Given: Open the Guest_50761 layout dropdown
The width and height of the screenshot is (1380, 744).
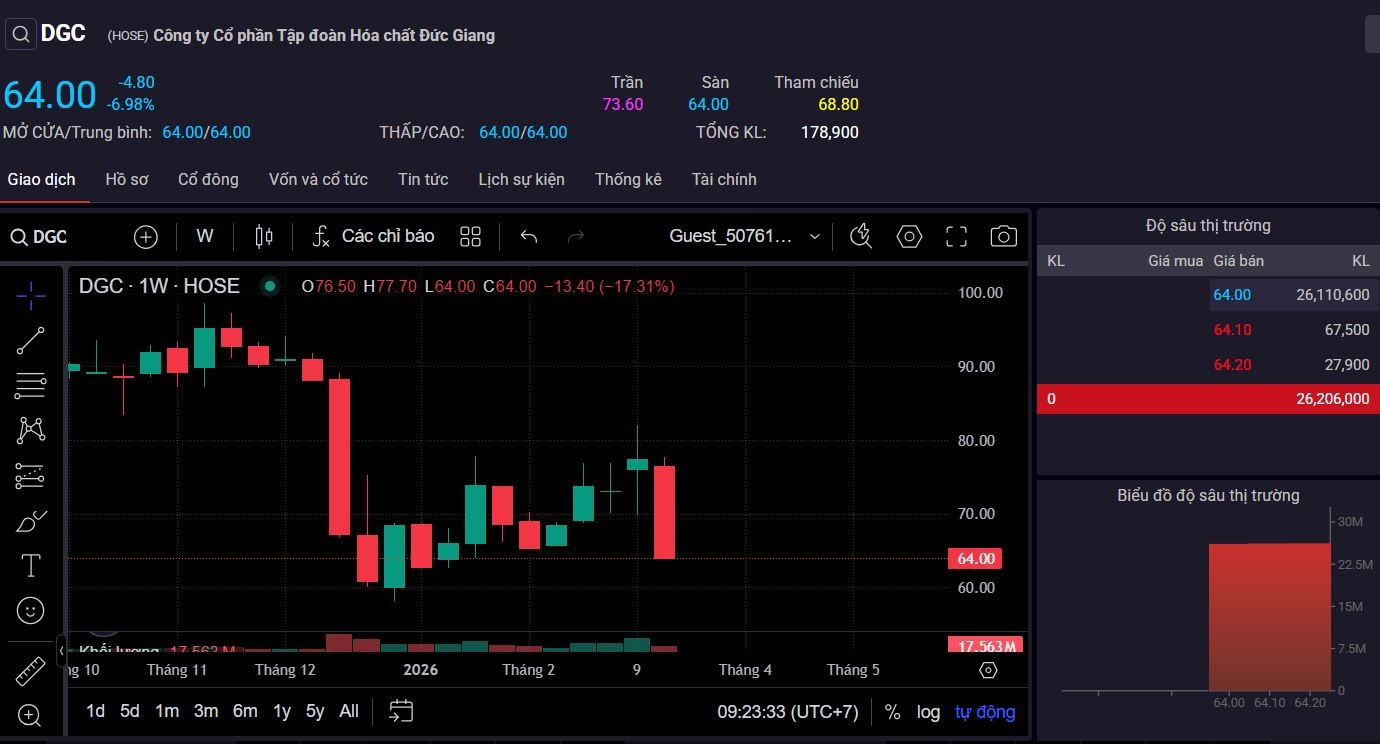Looking at the screenshot, I should pos(744,237).
